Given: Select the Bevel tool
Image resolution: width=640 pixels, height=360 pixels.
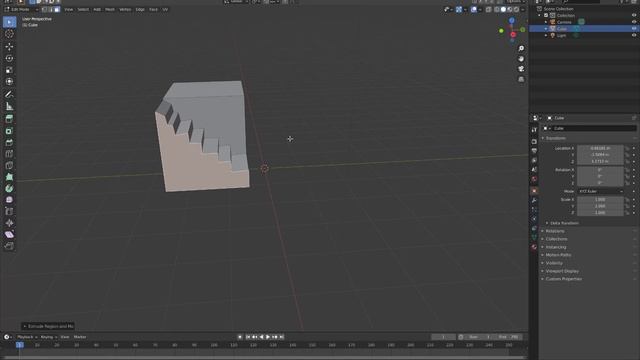Looking at the screenshot, I should click(x=9, y=142).
